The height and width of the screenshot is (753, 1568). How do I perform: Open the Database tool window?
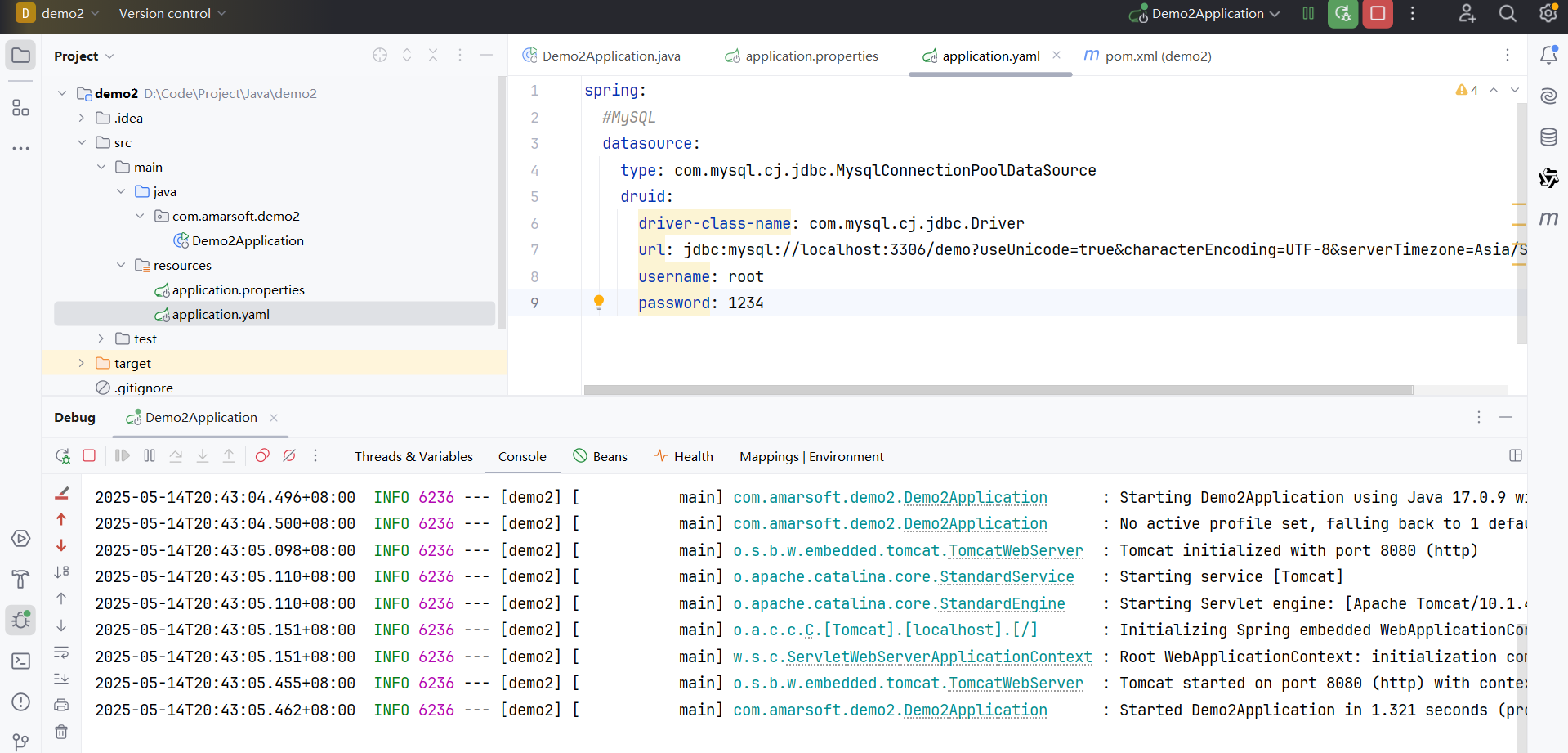click(1548, 137)
